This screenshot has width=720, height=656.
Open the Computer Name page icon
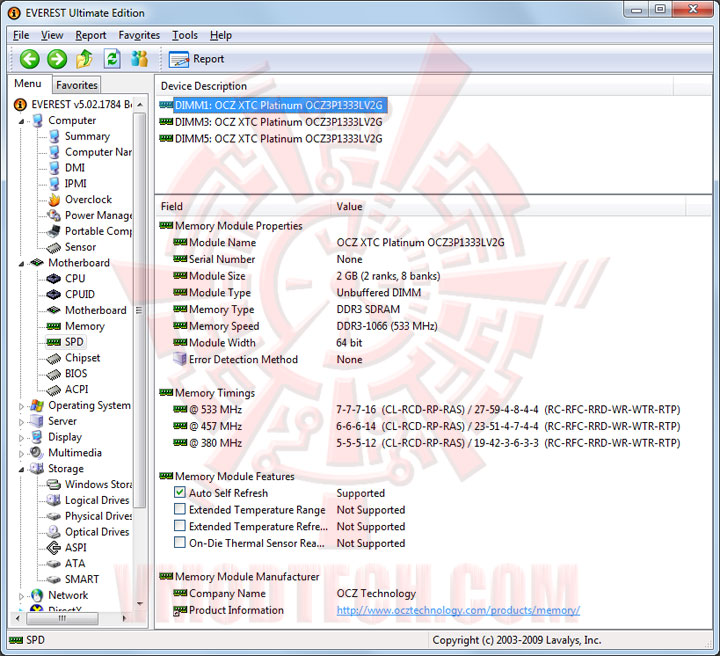tap(54, 152)
